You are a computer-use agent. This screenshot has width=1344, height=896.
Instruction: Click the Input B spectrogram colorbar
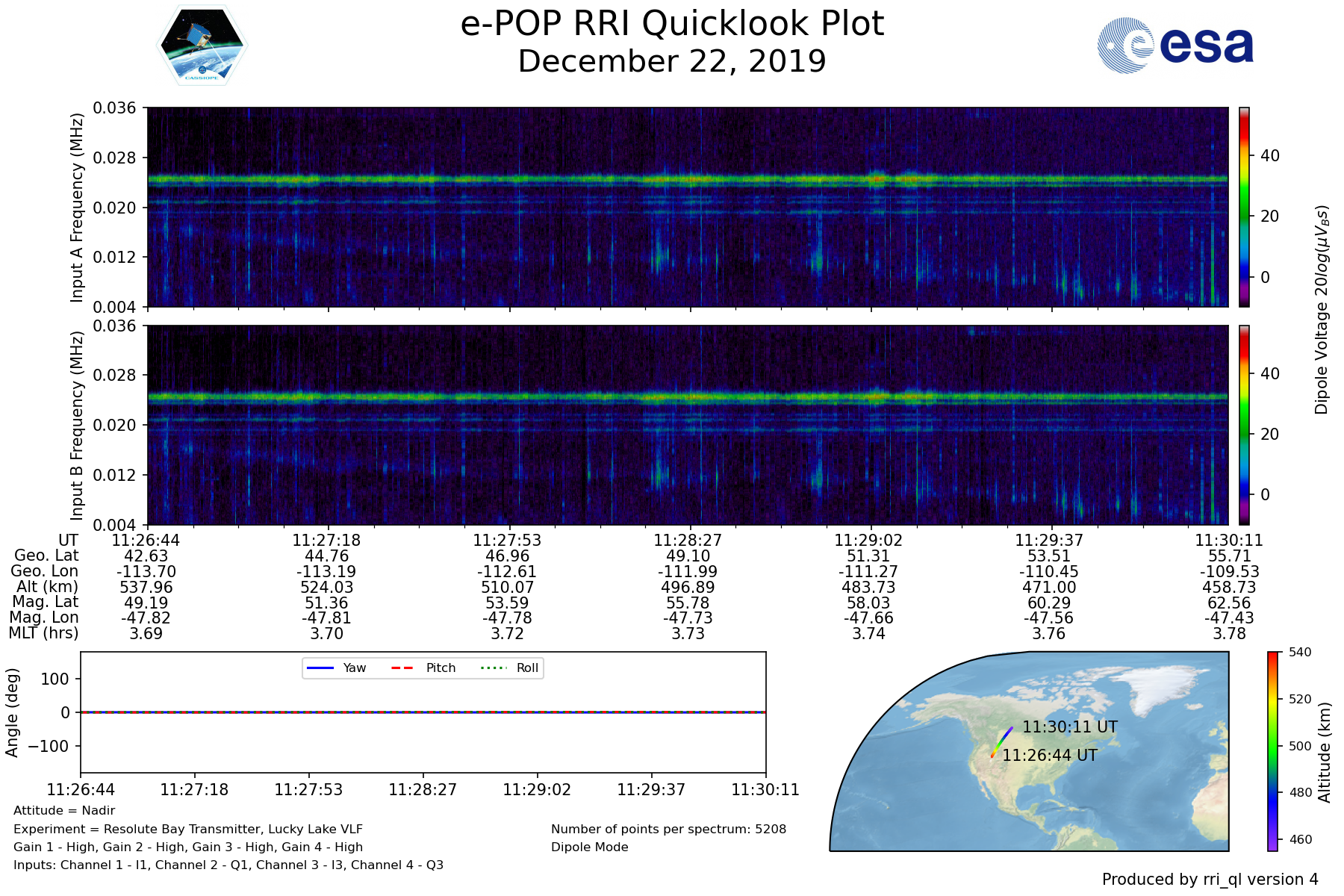[1244, 425]
